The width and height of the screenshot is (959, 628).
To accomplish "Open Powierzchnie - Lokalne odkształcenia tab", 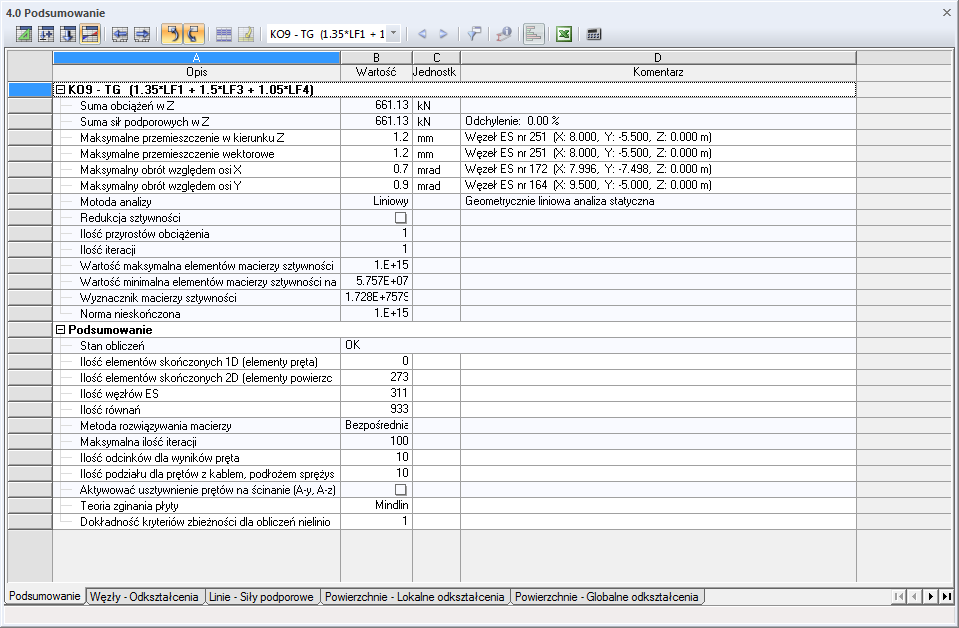I will [x=414, y=597].
